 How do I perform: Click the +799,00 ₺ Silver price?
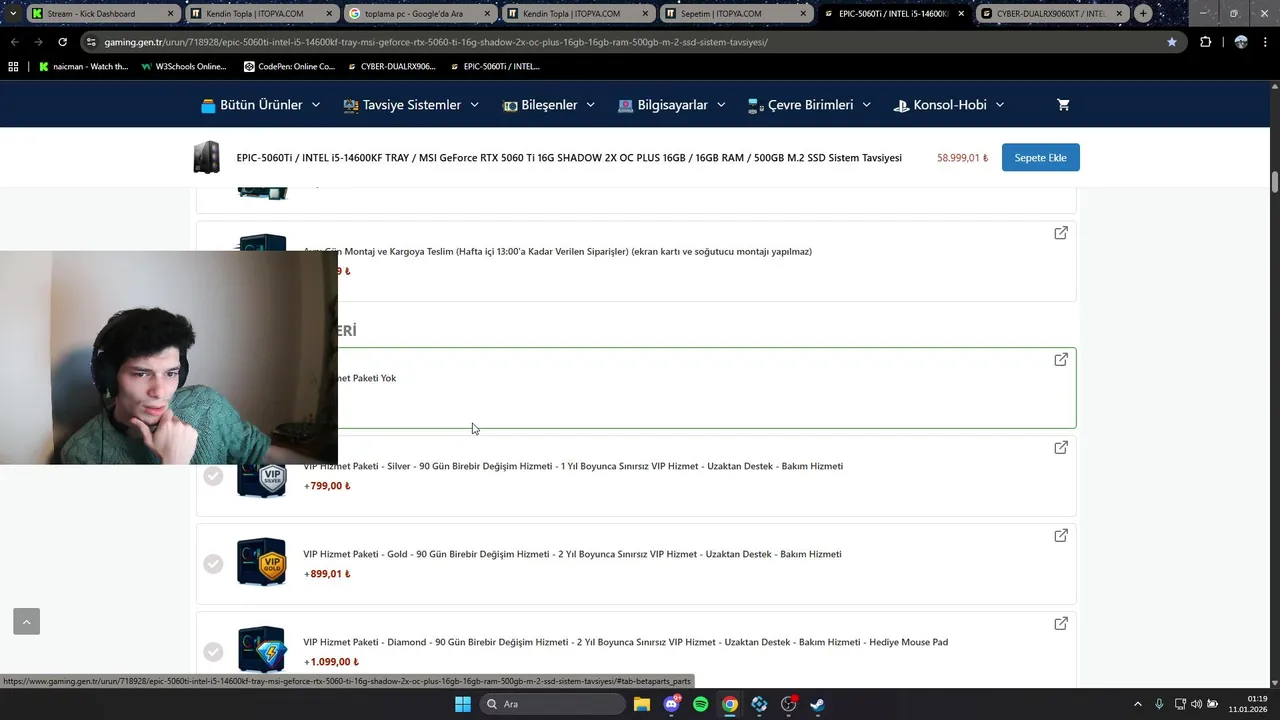(327, 486)
